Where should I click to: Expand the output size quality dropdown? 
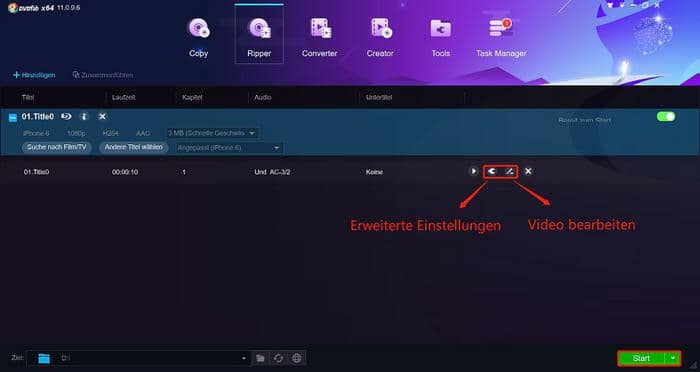click(x=212, y=133)
